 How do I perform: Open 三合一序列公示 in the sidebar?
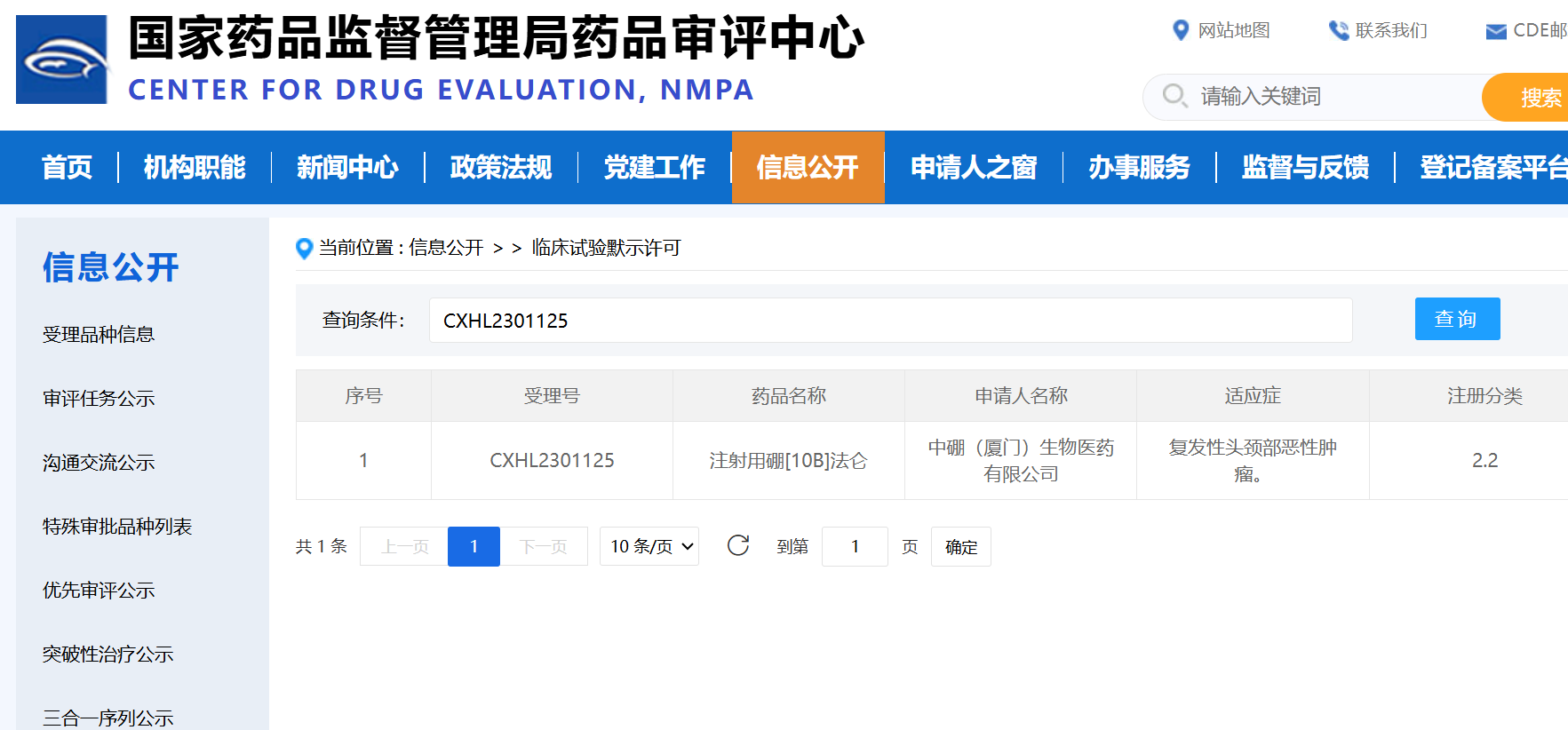[107, 718]
